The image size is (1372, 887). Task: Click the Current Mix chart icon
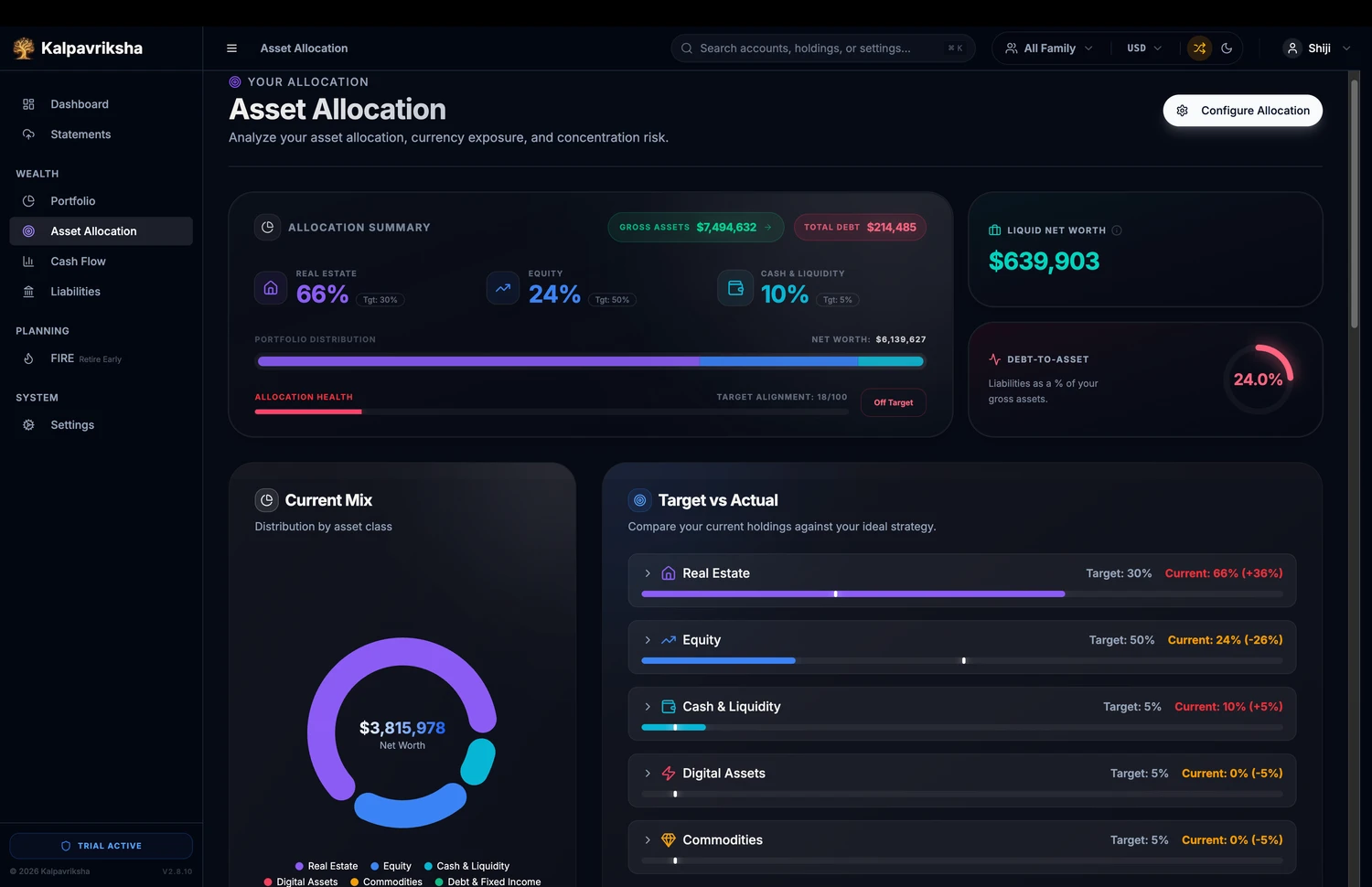click(x=266, y=500)
